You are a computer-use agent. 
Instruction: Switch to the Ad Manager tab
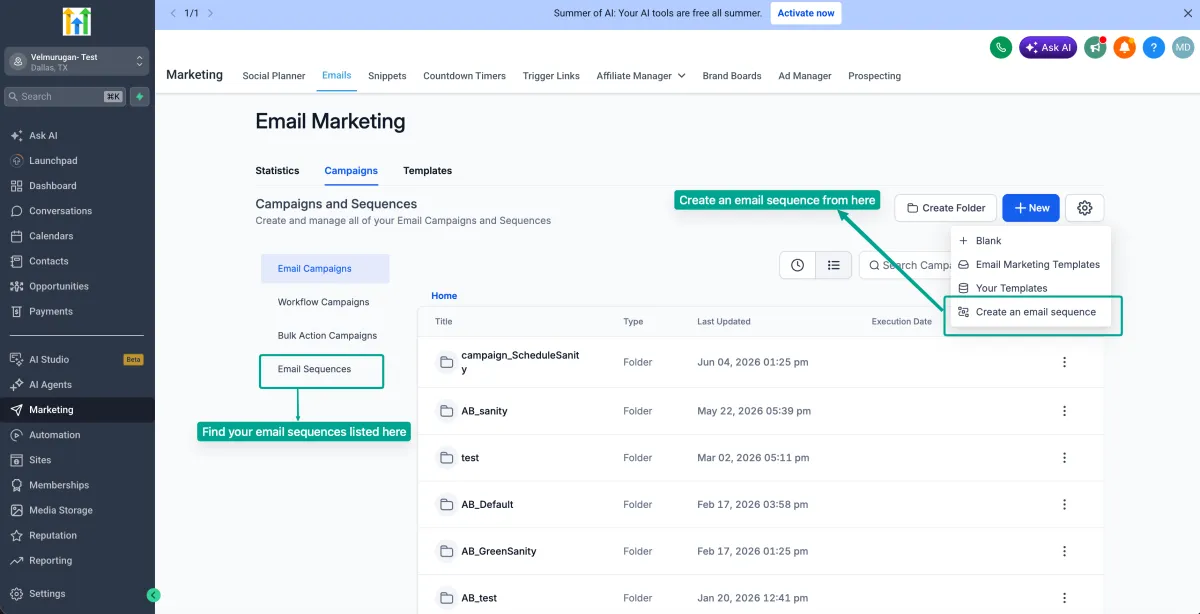point(805,76)
